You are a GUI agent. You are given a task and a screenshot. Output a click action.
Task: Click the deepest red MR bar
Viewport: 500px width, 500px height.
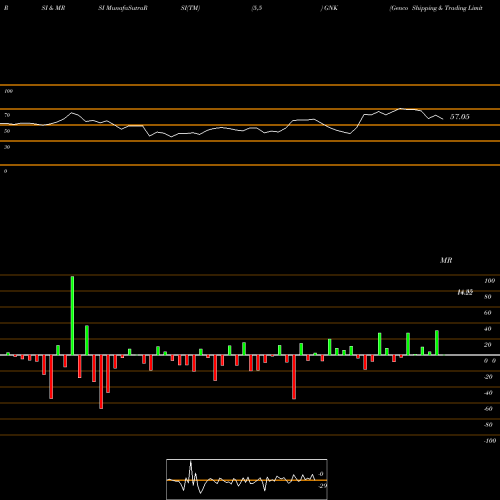pos(101,382)
